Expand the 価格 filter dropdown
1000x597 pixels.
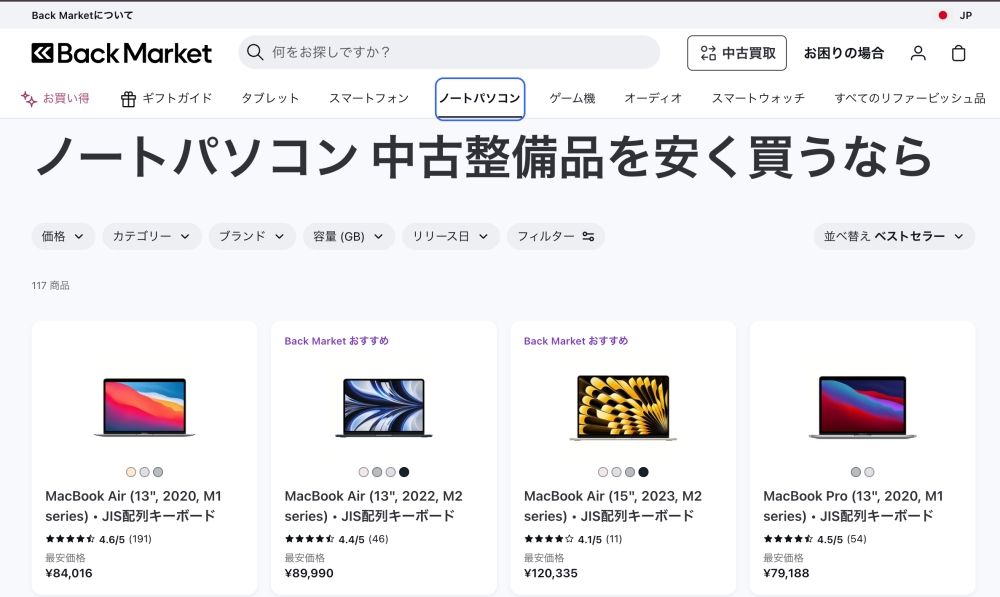(x=64, y=237)
